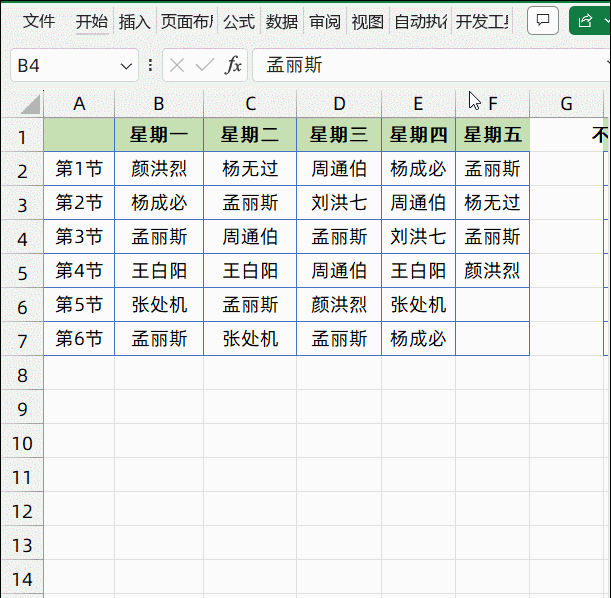Switch to the 数据 tab

282,22
